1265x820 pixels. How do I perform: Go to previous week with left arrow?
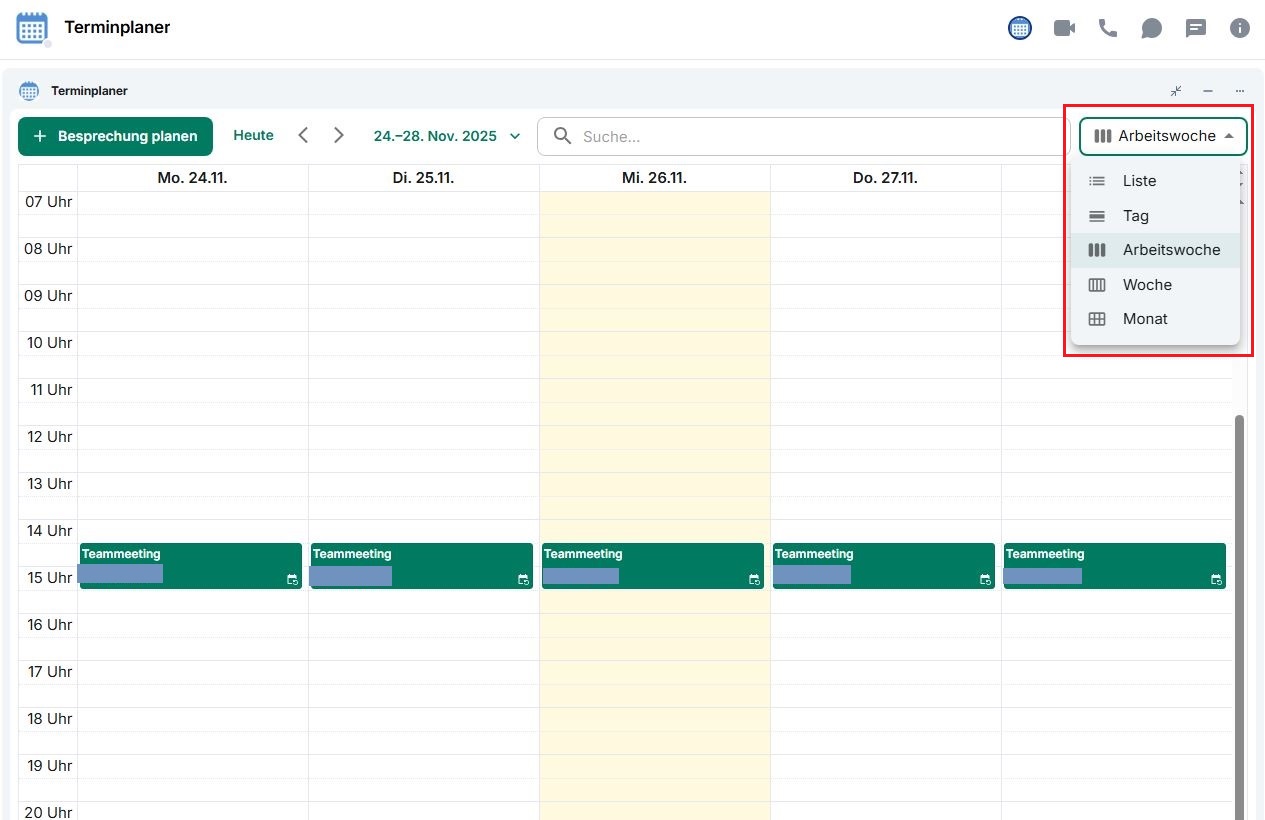pyautogui.click(x=304, y=136)
